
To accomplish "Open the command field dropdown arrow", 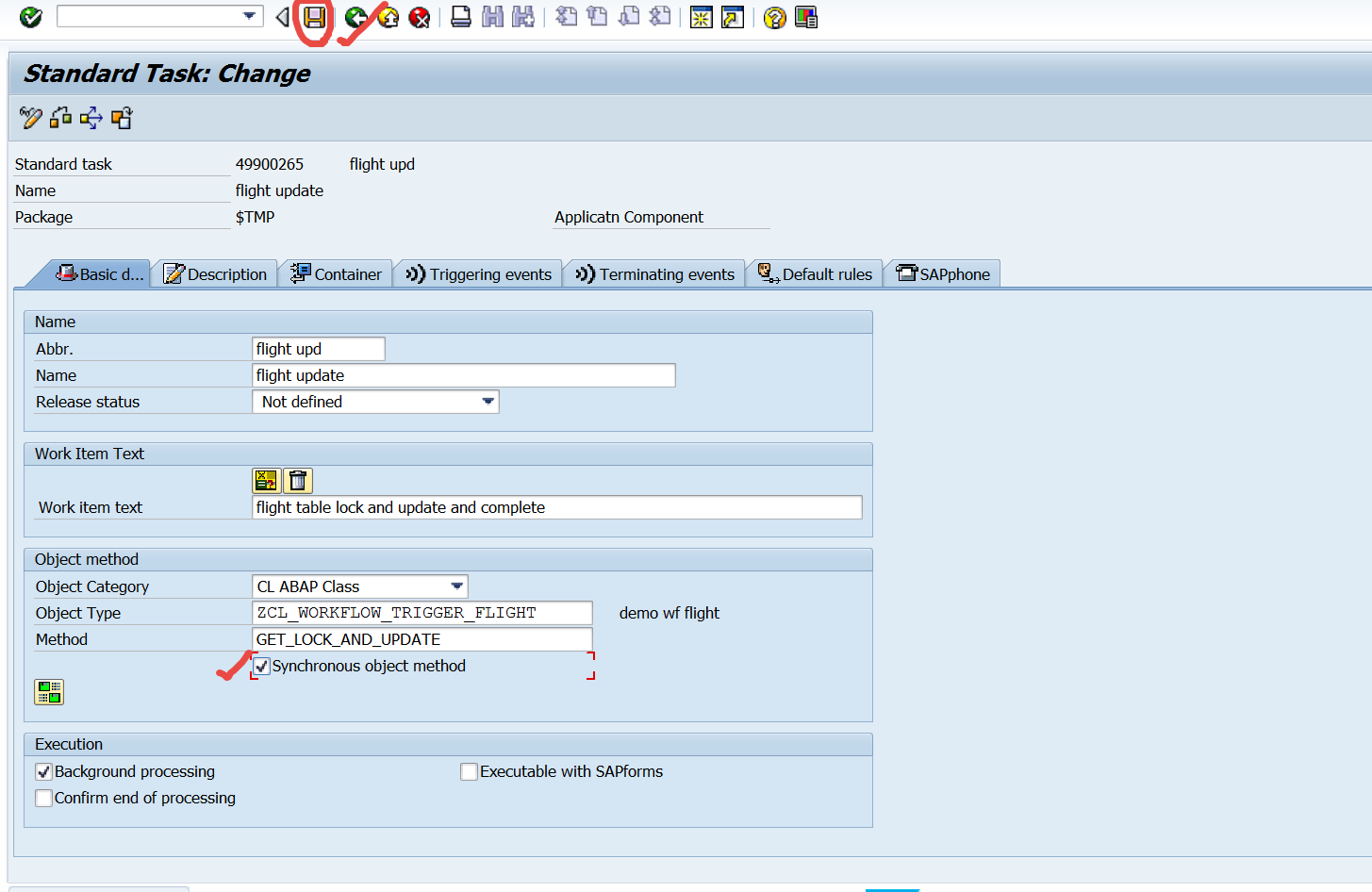I will coord(249,15).
